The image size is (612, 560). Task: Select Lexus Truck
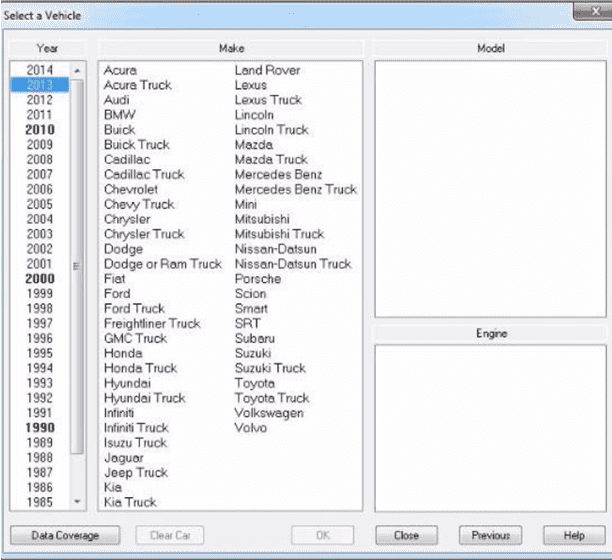[x=268, y=100]
